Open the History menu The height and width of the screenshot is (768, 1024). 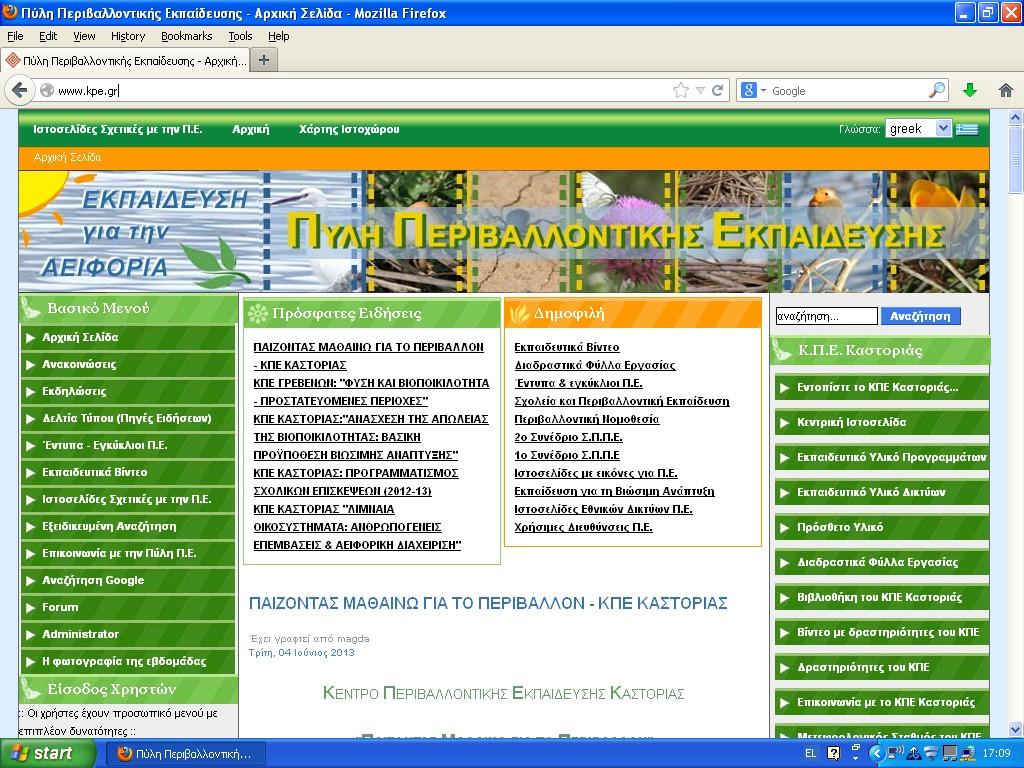(128, 36)
